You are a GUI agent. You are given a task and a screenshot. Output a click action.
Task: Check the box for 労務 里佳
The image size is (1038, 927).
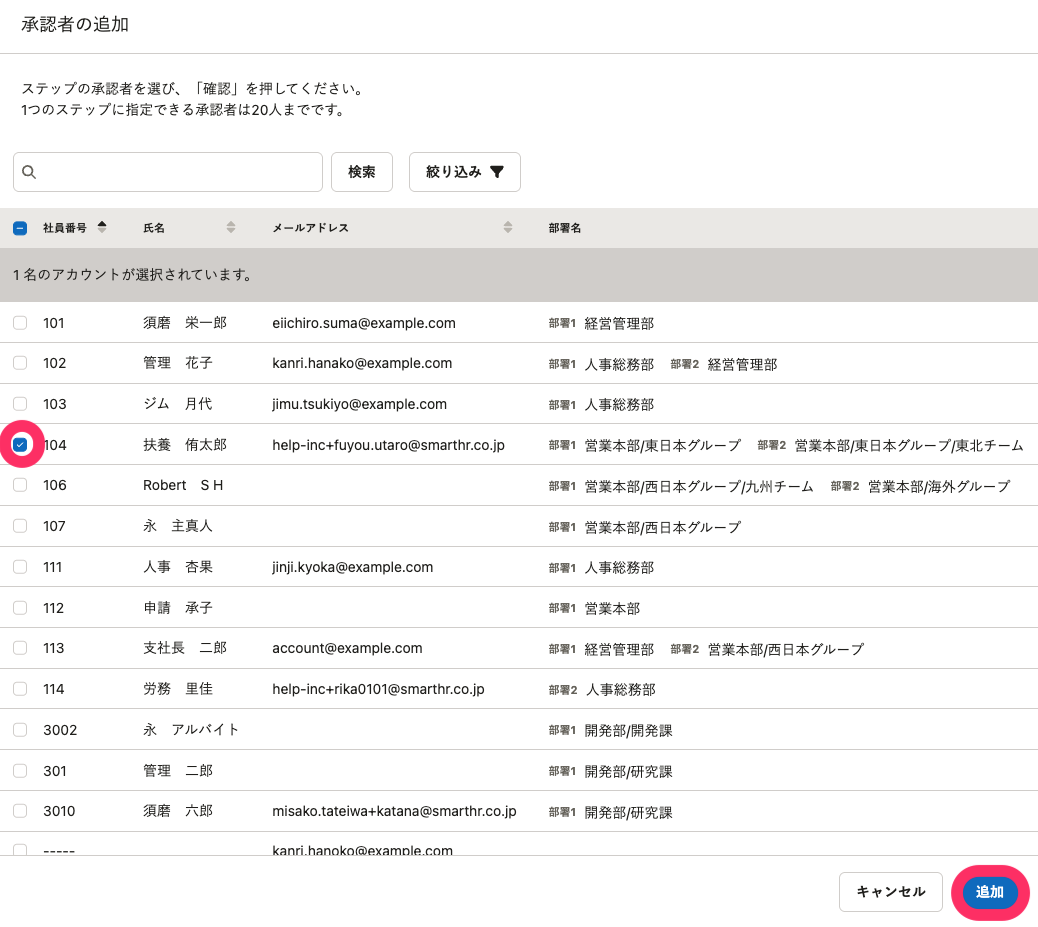point(20,689)
